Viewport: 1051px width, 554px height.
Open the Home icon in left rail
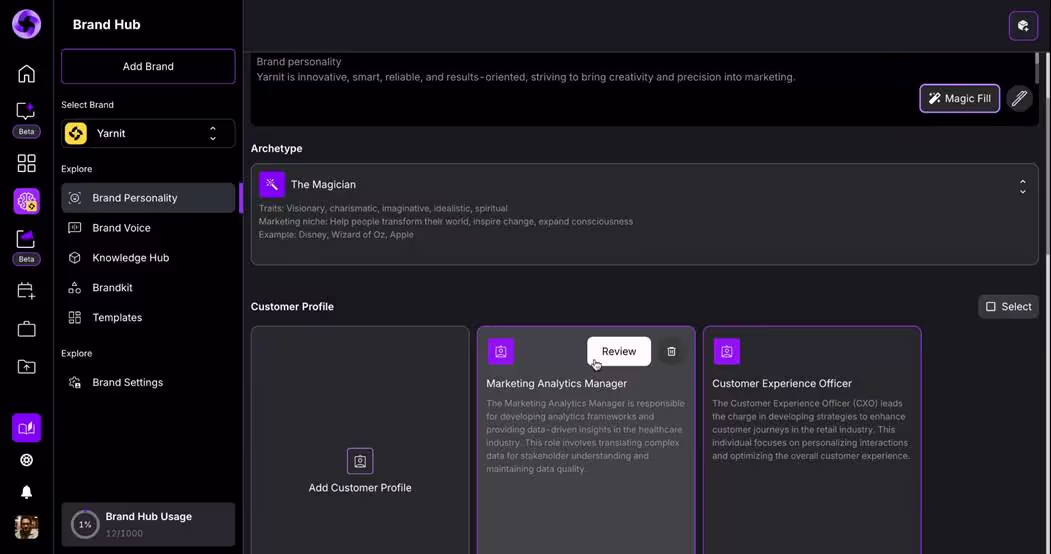pyautogui.click(x=26, y=74)
